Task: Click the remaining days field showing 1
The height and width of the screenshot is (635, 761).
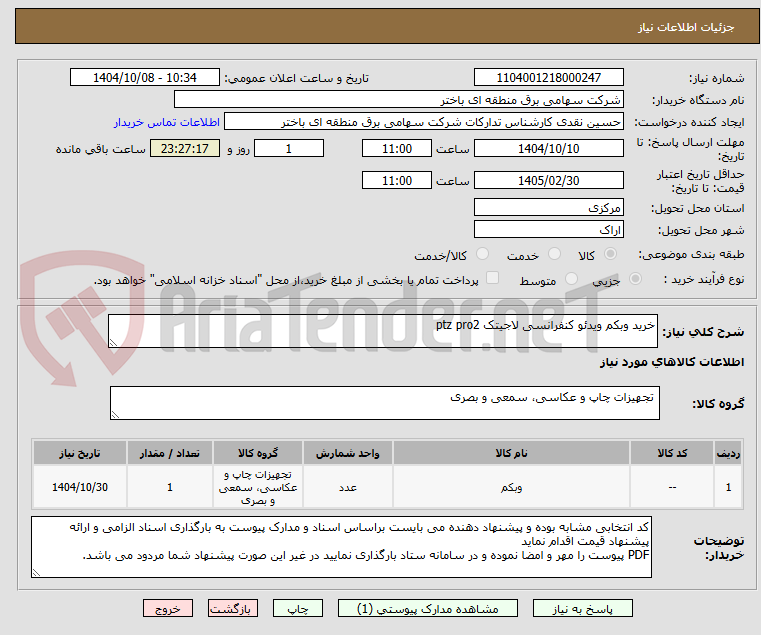Action: tap(289, 149)
